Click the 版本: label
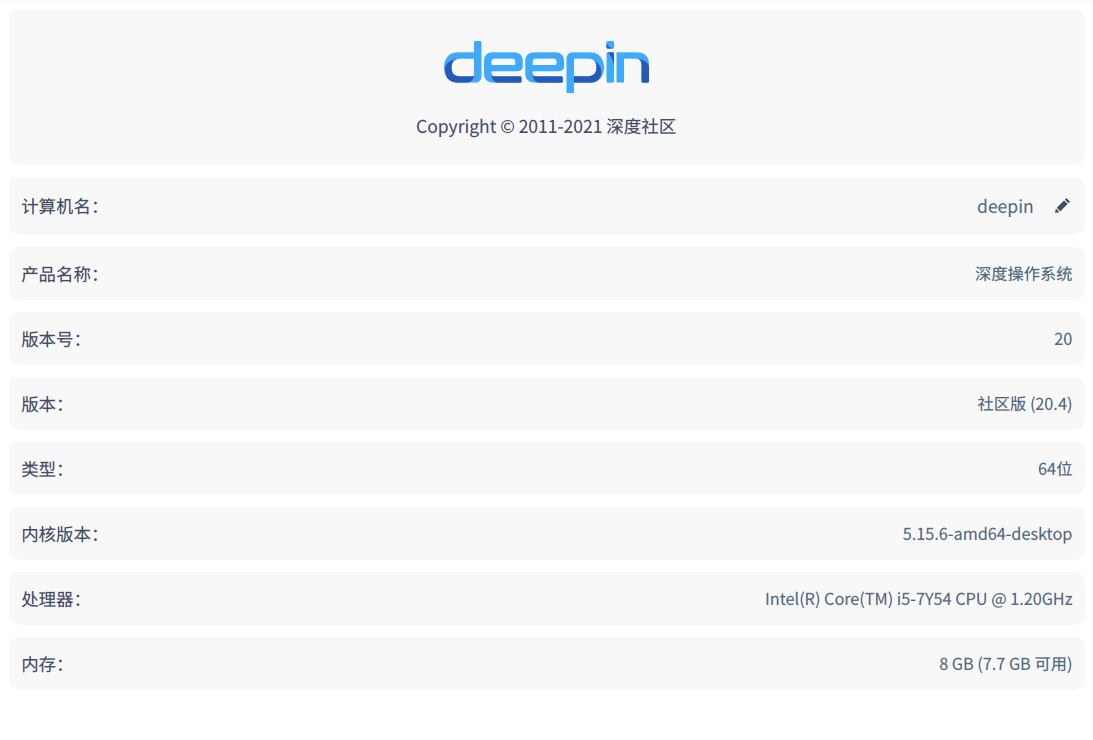 (43, 404)
